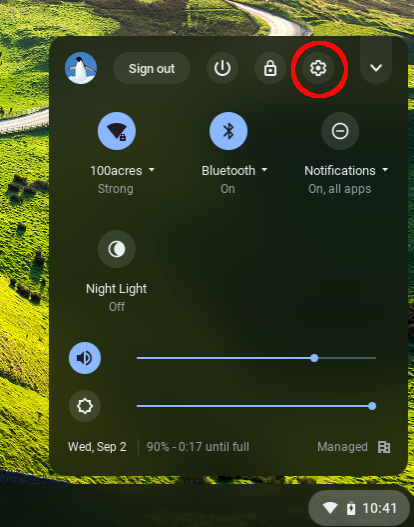
Task: Mute audio with the speaker button
Action: tap(85, 358)
